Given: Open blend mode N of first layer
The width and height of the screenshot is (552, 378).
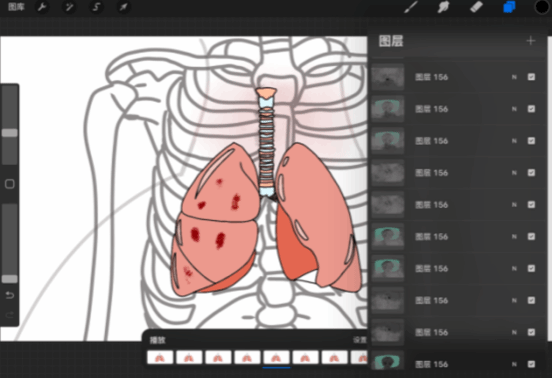Looking at the screenshot, I should pyautogui.click(x=514, y=77).
